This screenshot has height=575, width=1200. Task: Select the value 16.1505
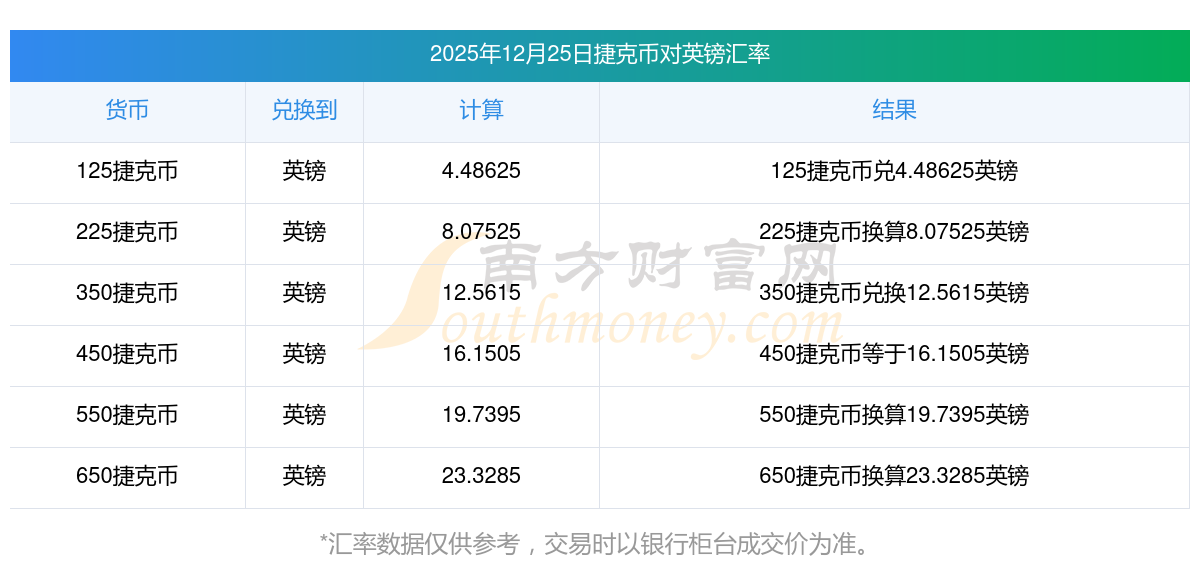(481, 354)
